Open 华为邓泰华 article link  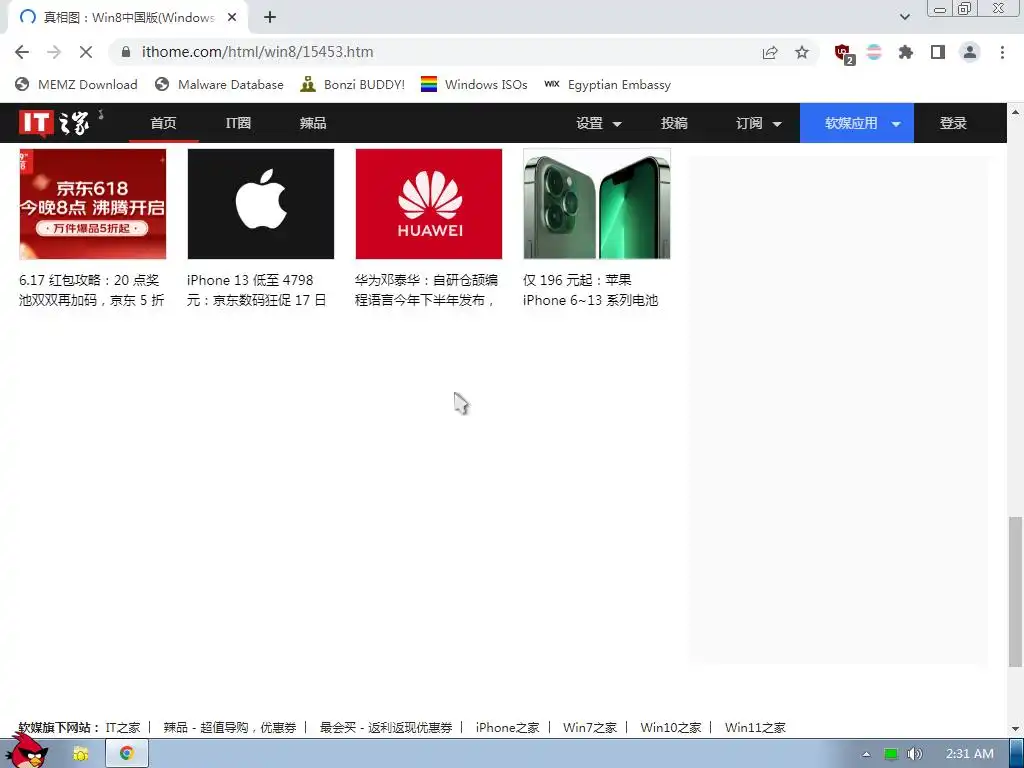pos(426,290)
